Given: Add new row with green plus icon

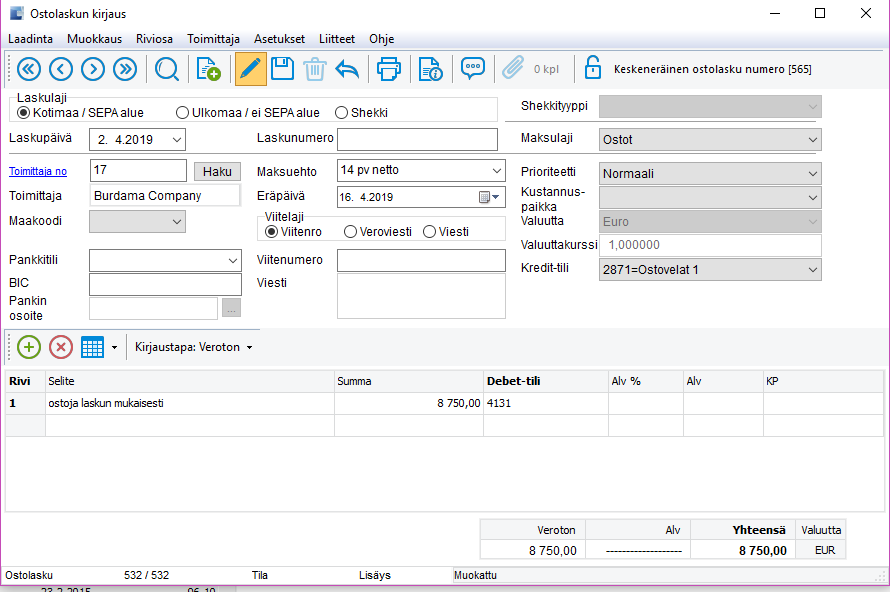Looking at the screenshot, I should 29,347.
